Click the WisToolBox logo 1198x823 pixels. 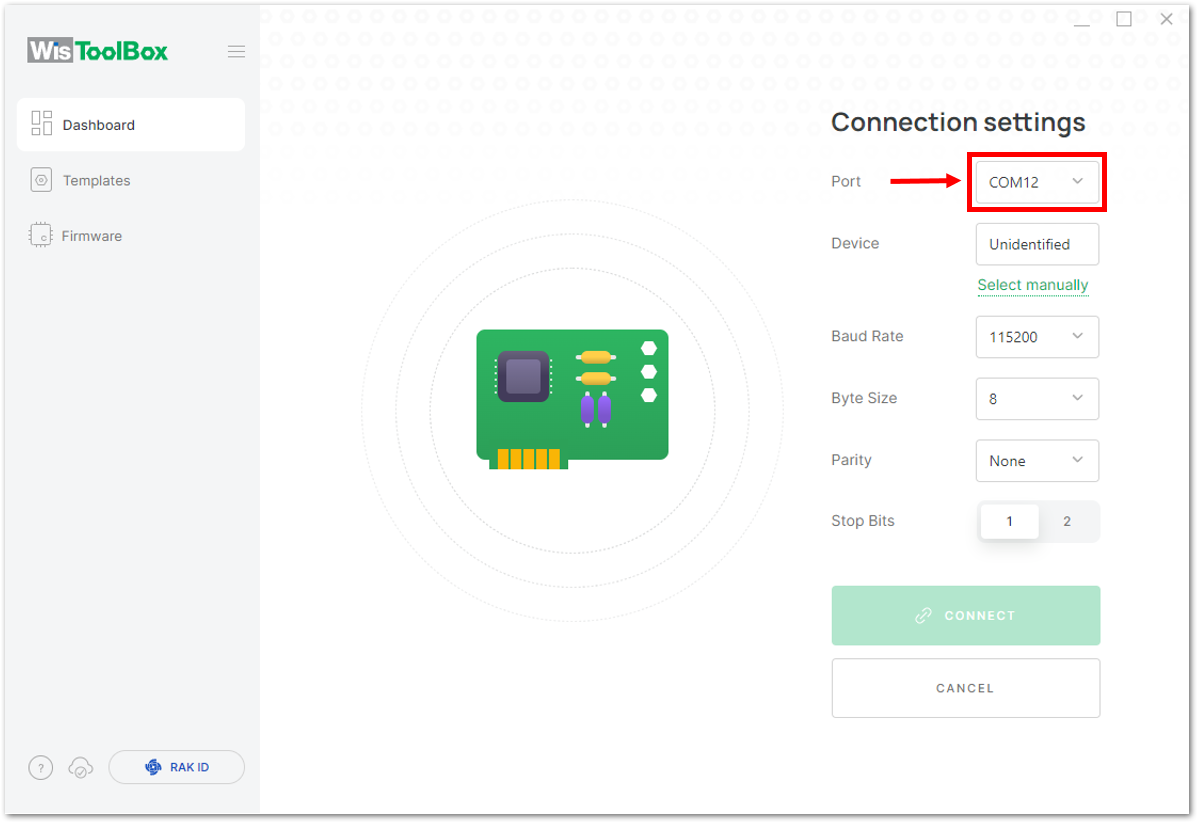98,50
